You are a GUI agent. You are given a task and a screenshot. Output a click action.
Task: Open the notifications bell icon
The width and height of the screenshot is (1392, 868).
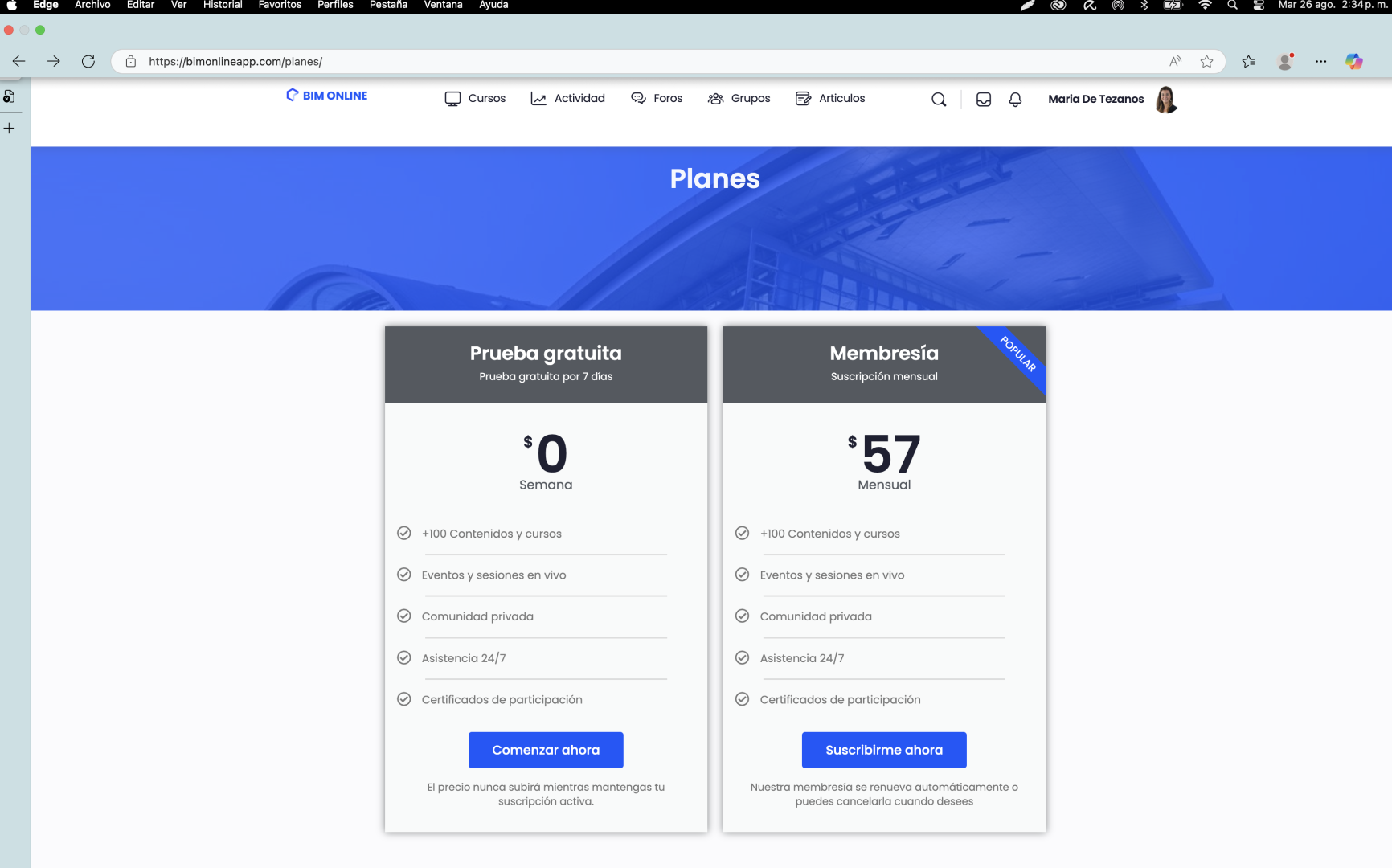1015,100
